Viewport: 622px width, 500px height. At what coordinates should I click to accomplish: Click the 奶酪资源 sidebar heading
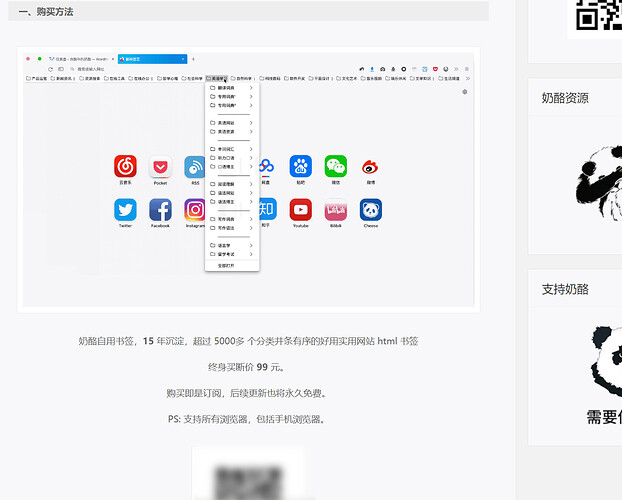click(565, 98)
